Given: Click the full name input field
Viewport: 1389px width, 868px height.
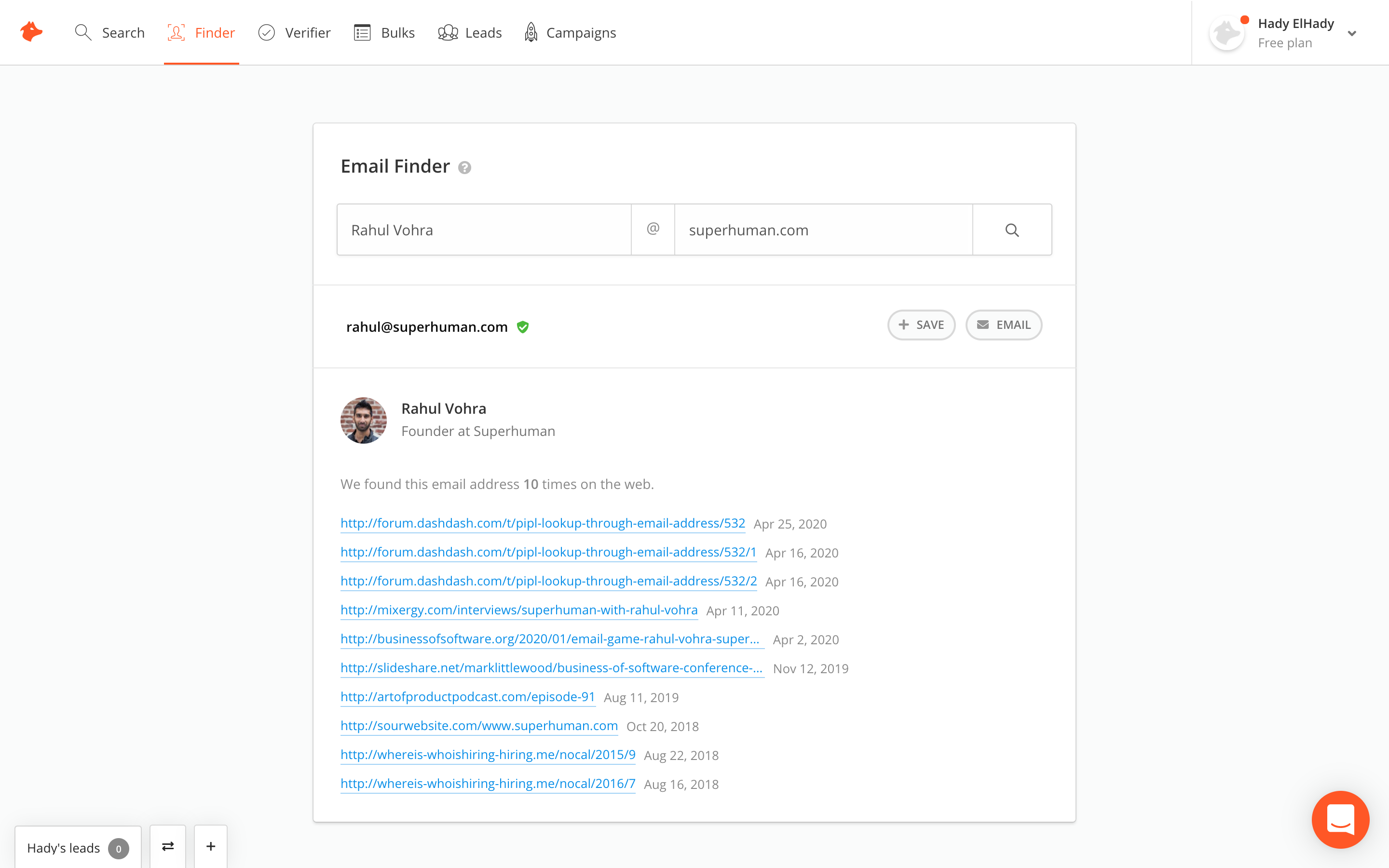Looking at the screenshot, I should [484, 230].
